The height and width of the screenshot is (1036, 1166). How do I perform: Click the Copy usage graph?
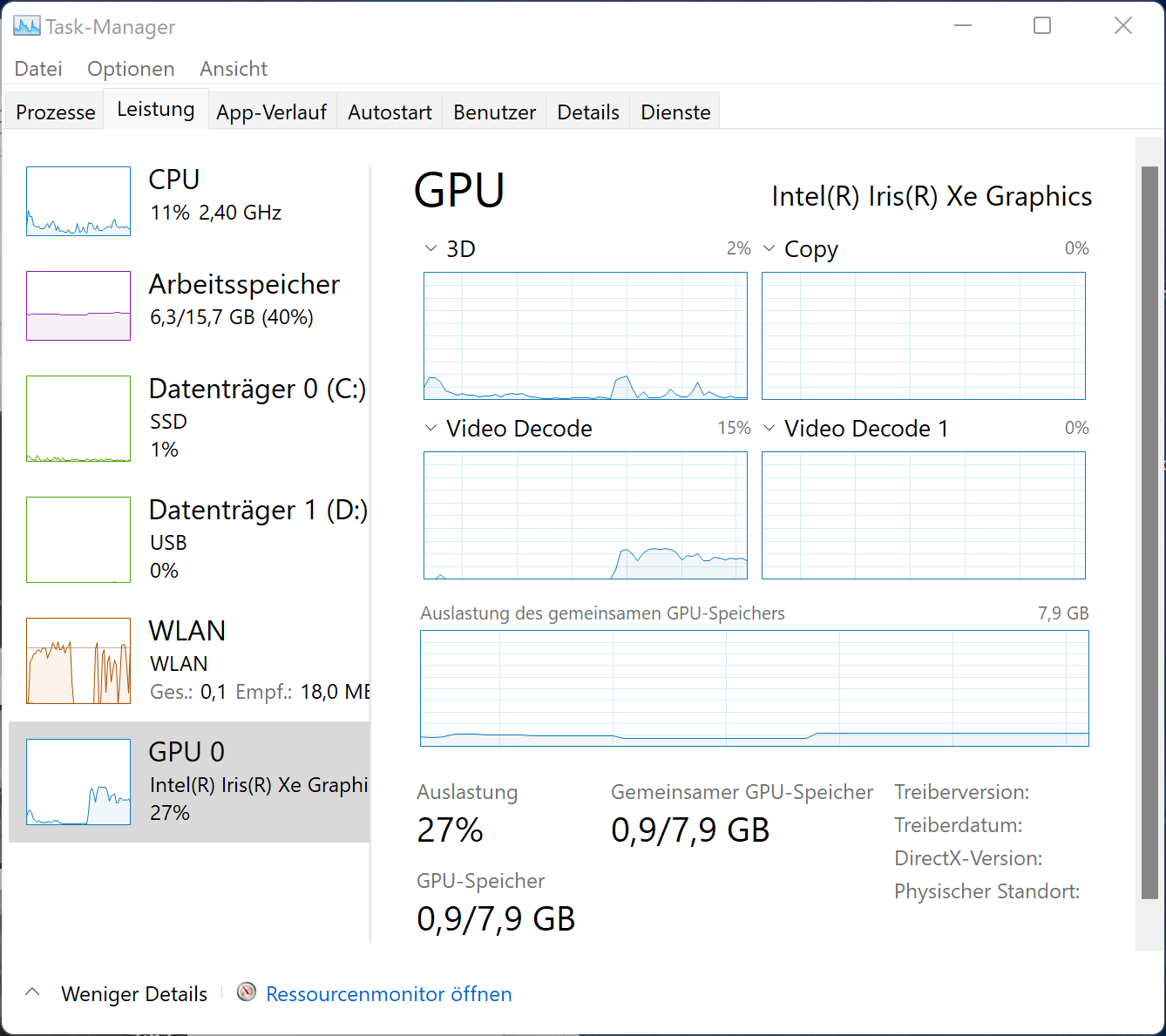(924, 335)
